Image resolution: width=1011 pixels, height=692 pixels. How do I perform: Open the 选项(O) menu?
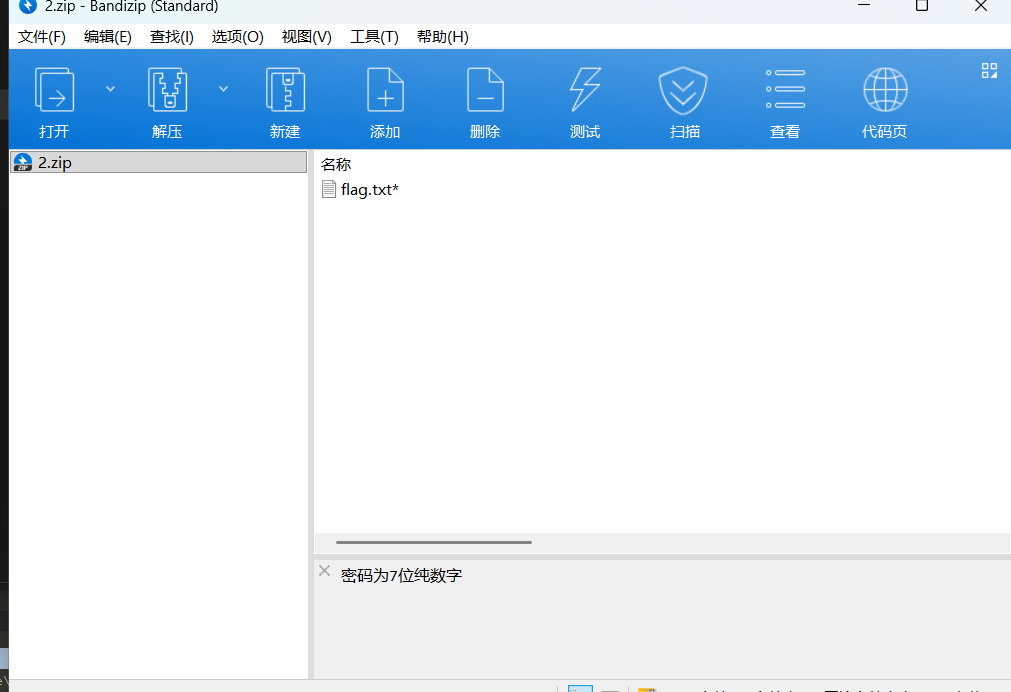pos(237,37)
